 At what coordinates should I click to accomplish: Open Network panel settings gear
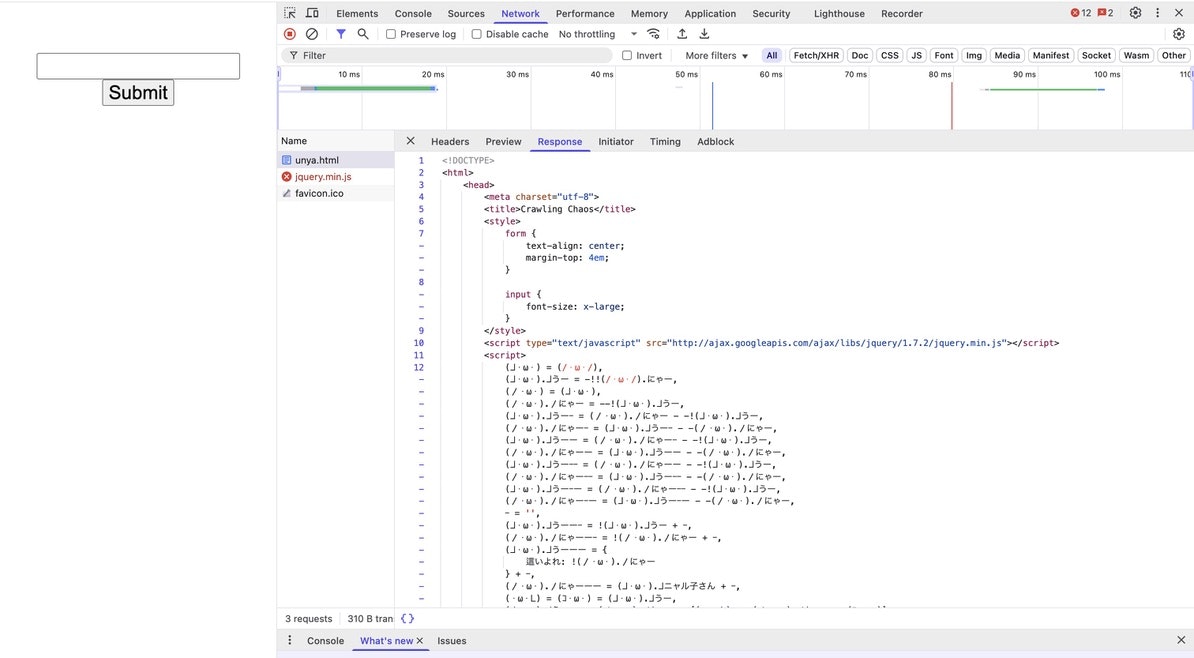click(x=1179, y=34)
